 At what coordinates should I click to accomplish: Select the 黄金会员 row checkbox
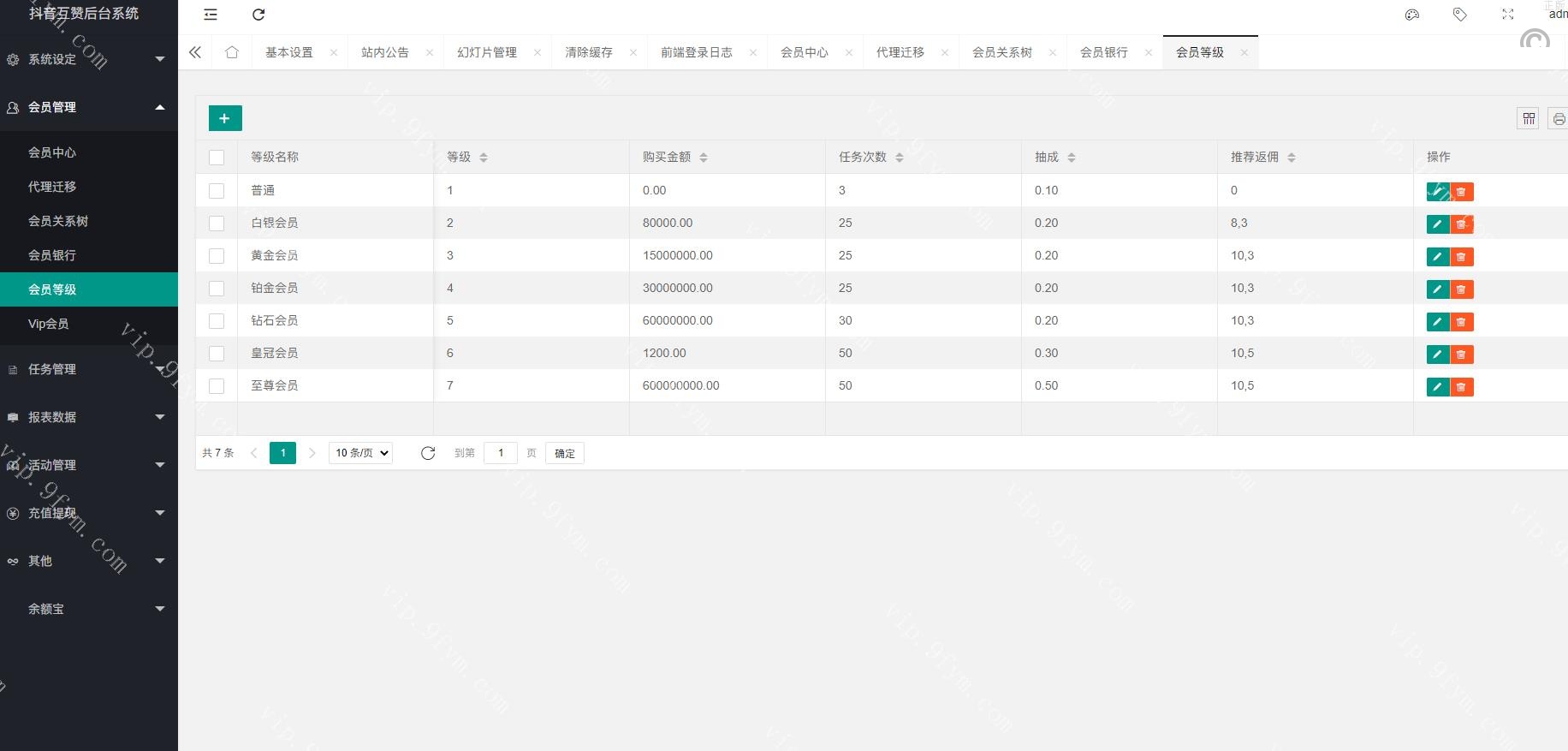point(217,256)
